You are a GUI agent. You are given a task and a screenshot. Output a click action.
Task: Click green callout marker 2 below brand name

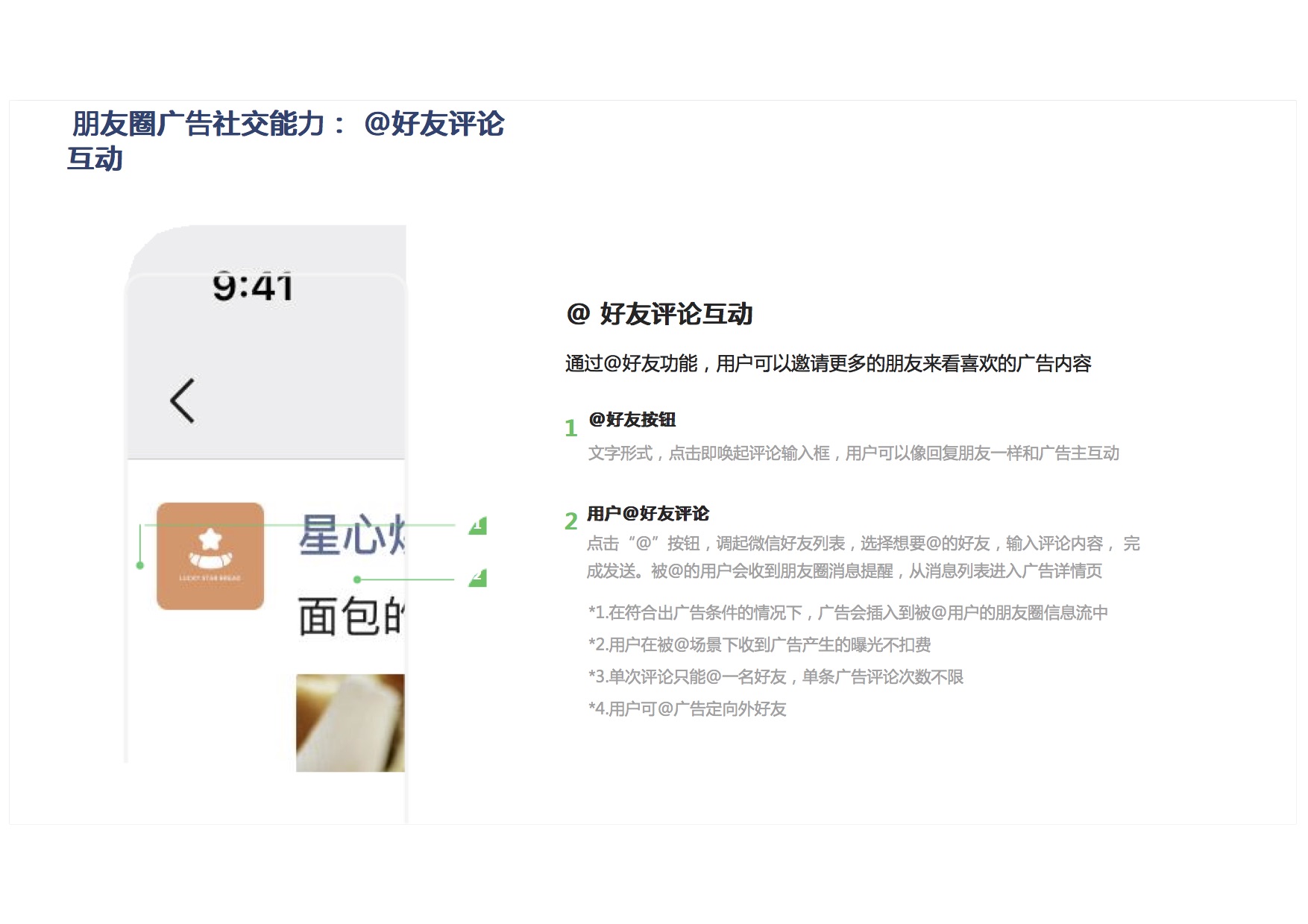click(x=478, y=578)
